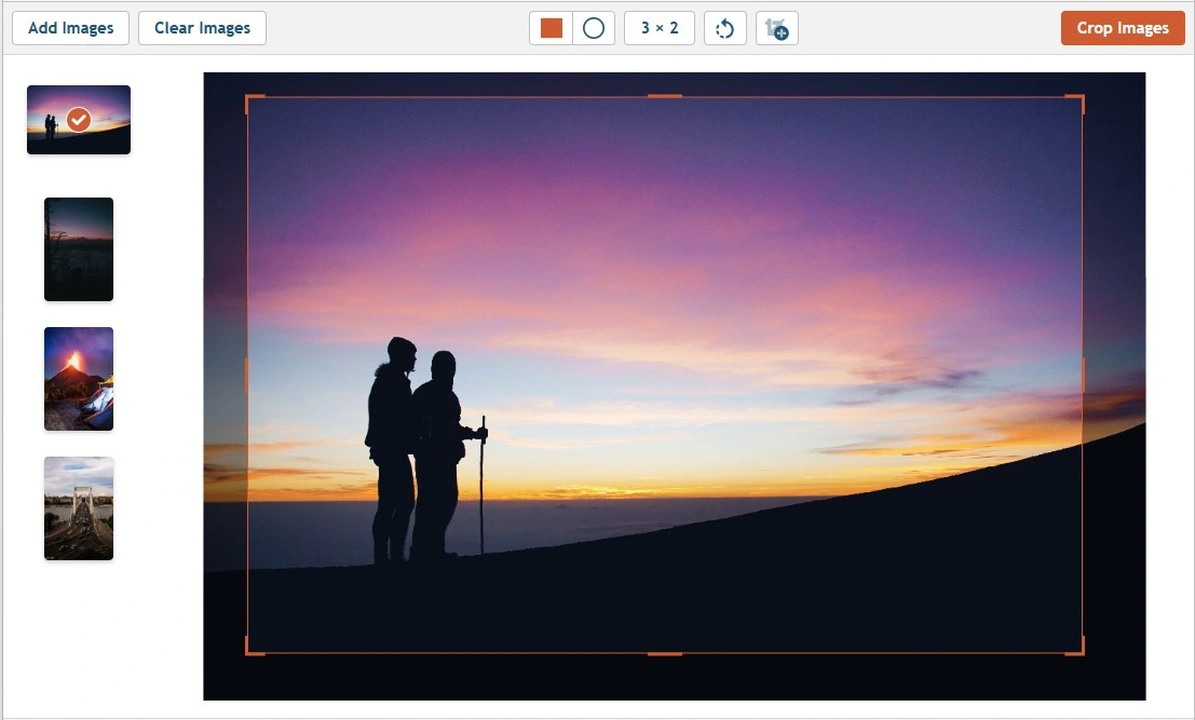Rotate the current image
Screen dimensions: 1195x720
724,28
